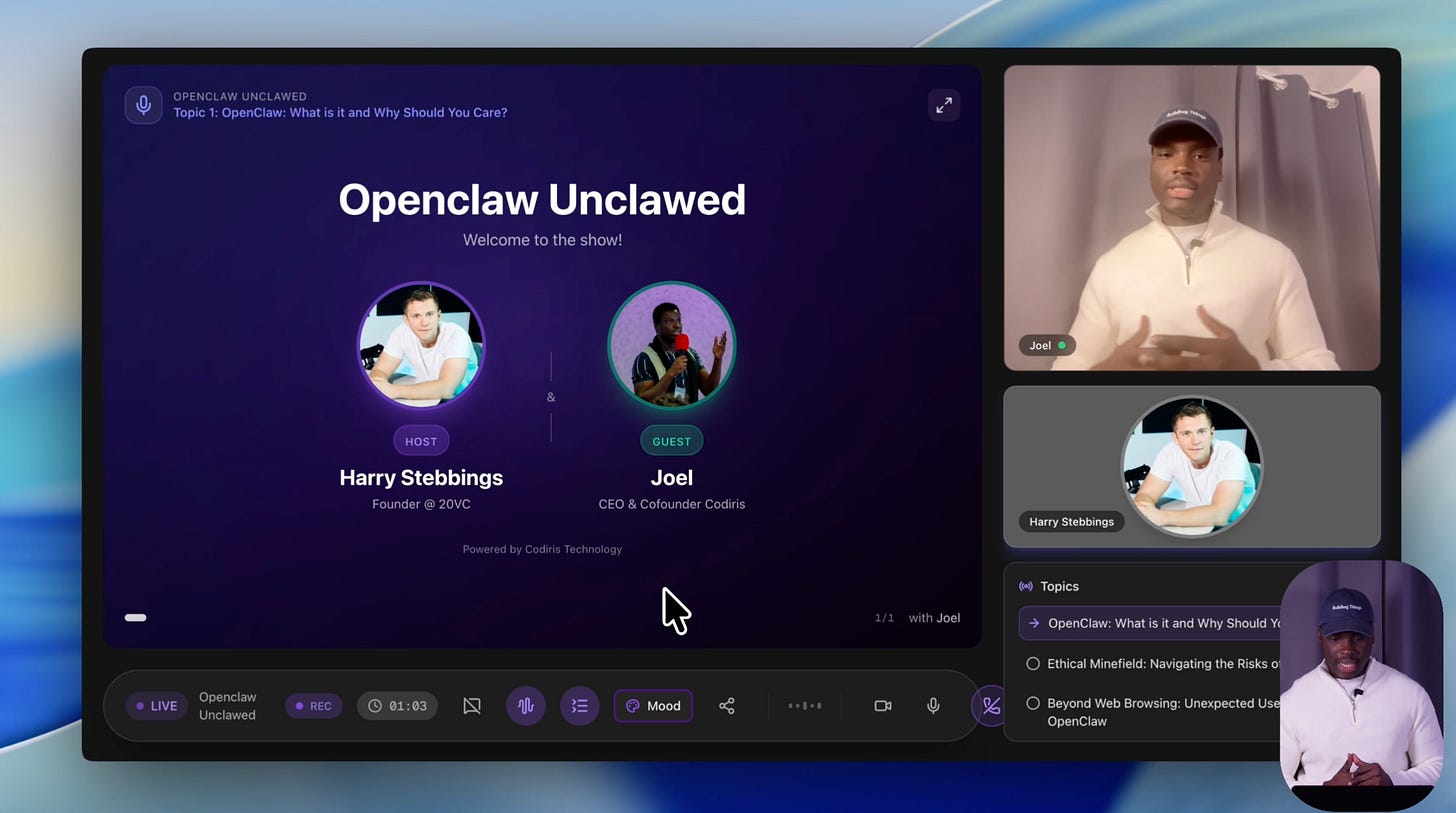
Task: Click the large Openclaw Unclawed stage heading
Action: [x=542, y=199]
